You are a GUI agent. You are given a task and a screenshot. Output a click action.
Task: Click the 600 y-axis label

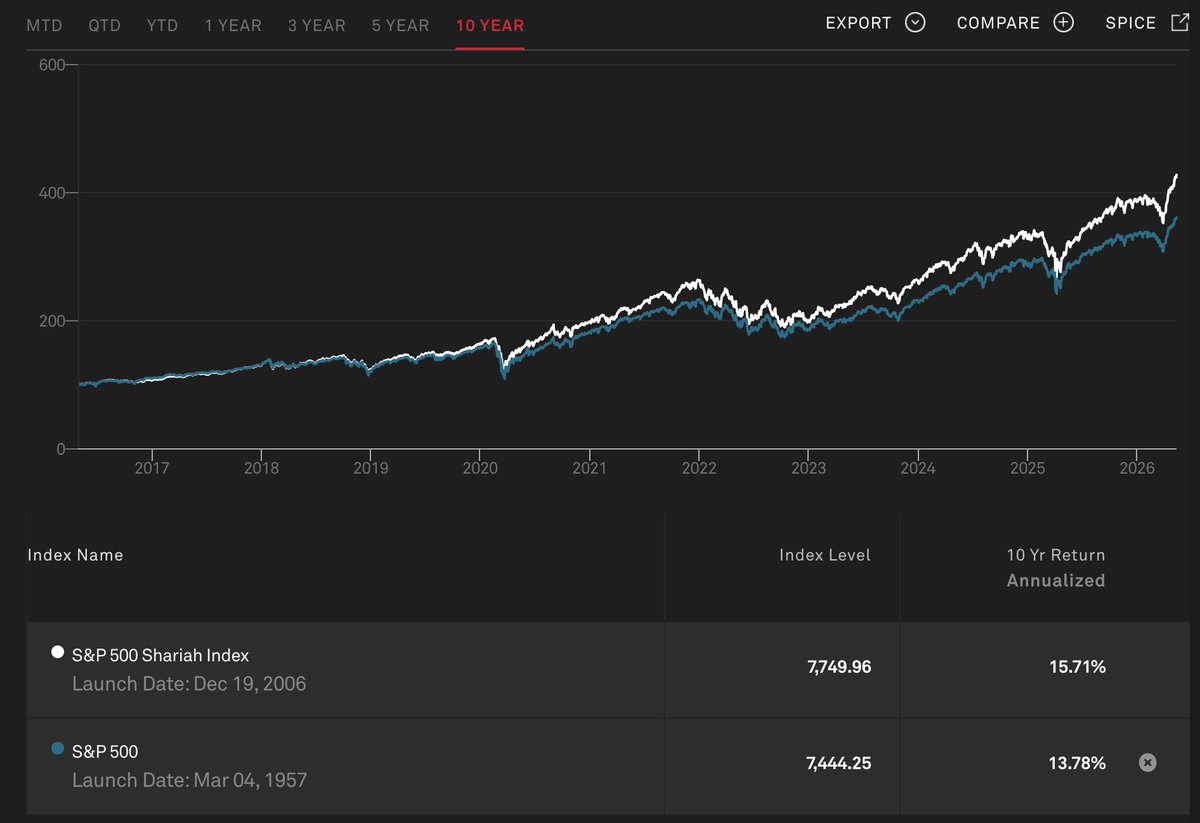point(52,65)
